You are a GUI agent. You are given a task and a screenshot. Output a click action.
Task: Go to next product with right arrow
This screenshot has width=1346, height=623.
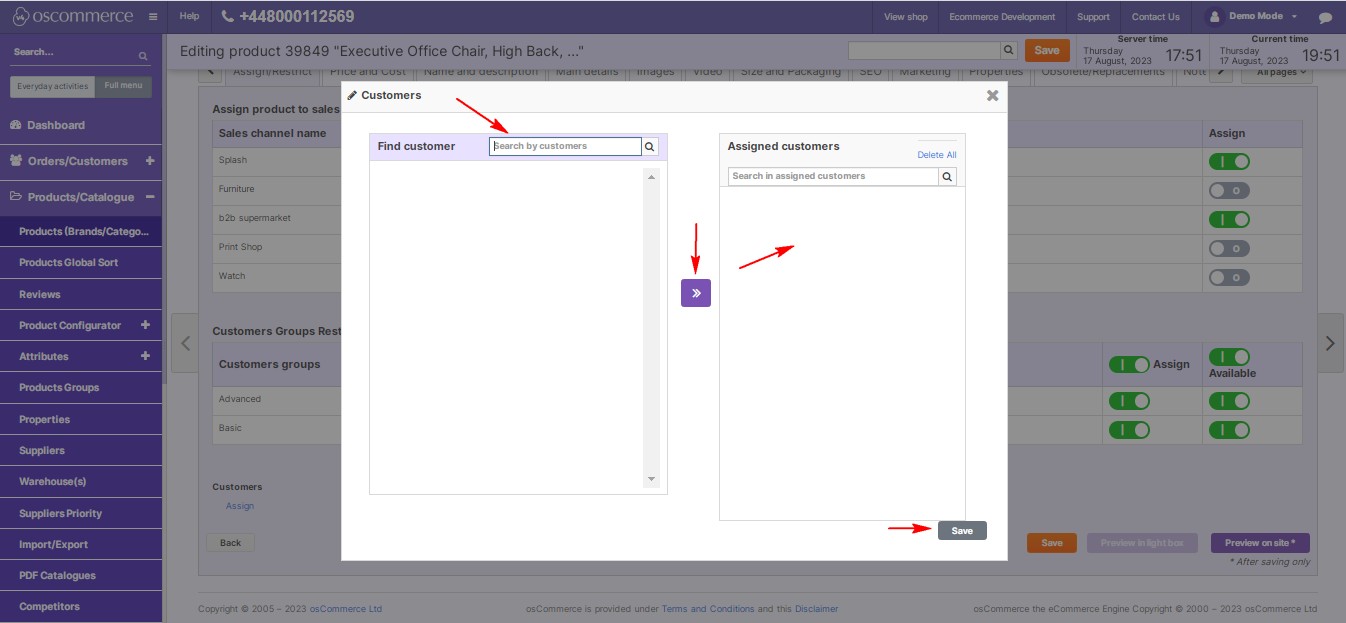pyautogui.click(x=1329, y=343)
